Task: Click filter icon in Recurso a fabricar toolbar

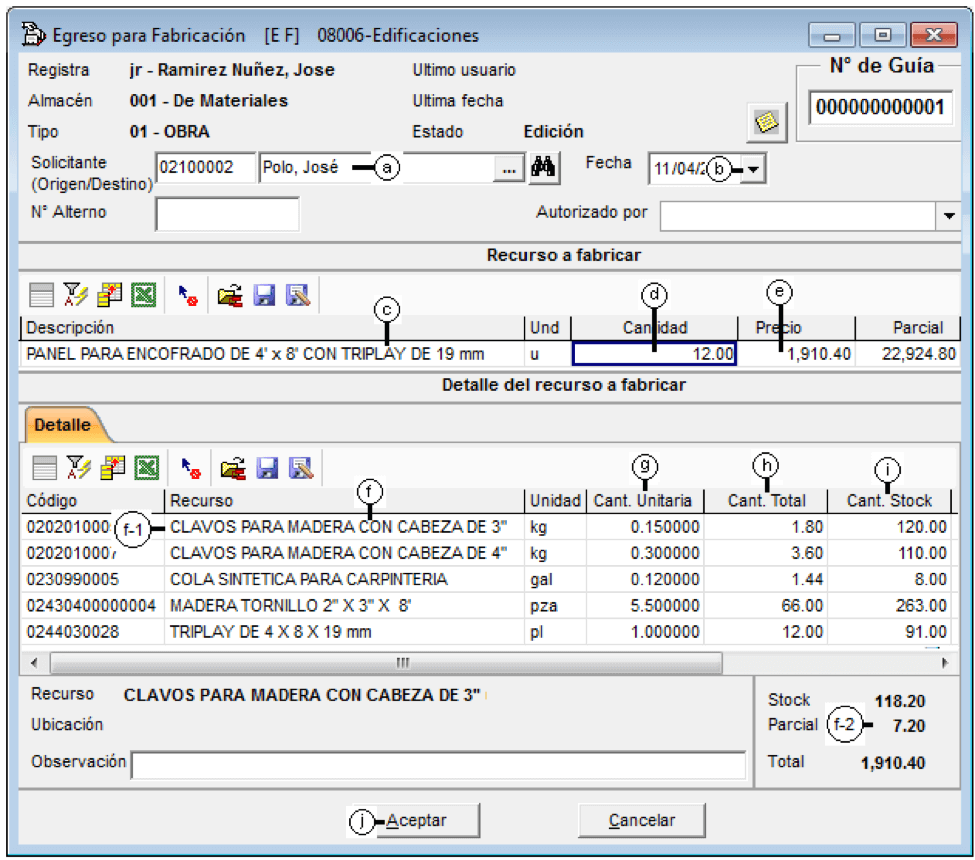Action: pyautogui.click(x=75, y=294)
